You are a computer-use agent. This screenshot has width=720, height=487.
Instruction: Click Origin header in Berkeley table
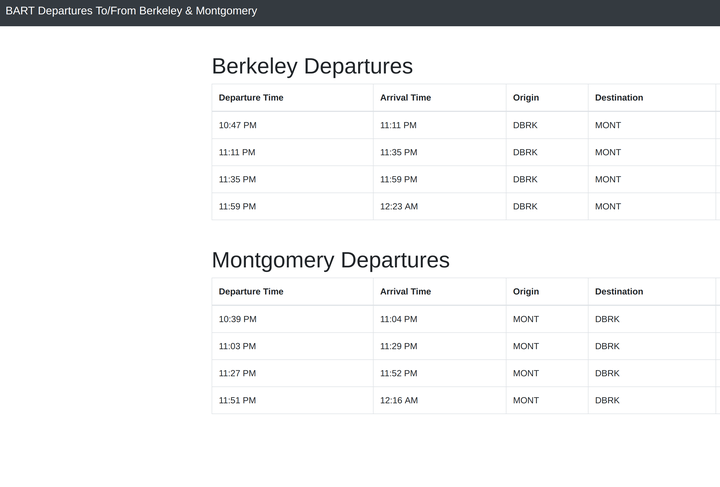[x=526, y=98]
